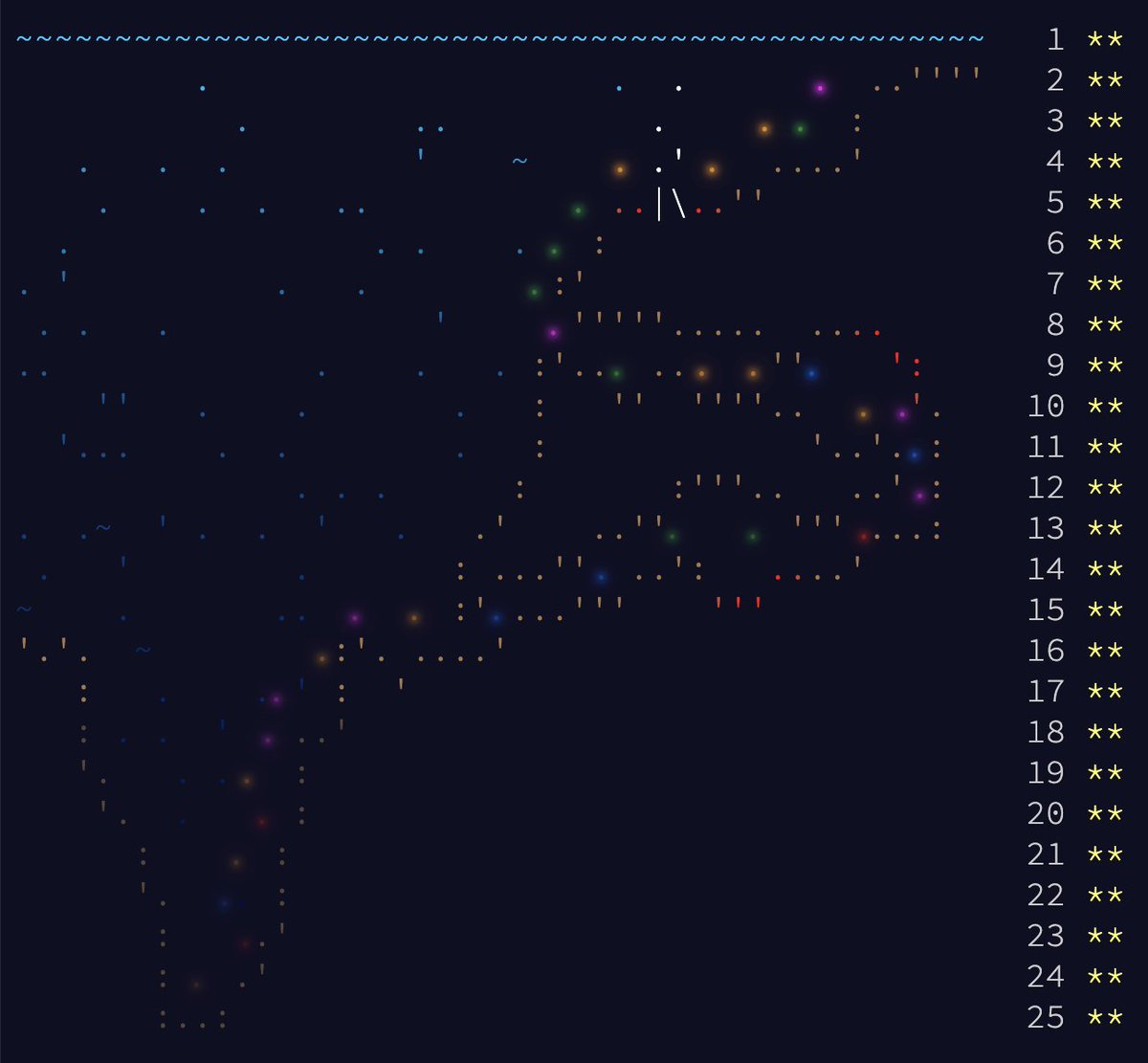The height and width of the screenshot is (1063, 1148).
Task: Go to the day 24 puzzle
Action: tap(1046, 975)
